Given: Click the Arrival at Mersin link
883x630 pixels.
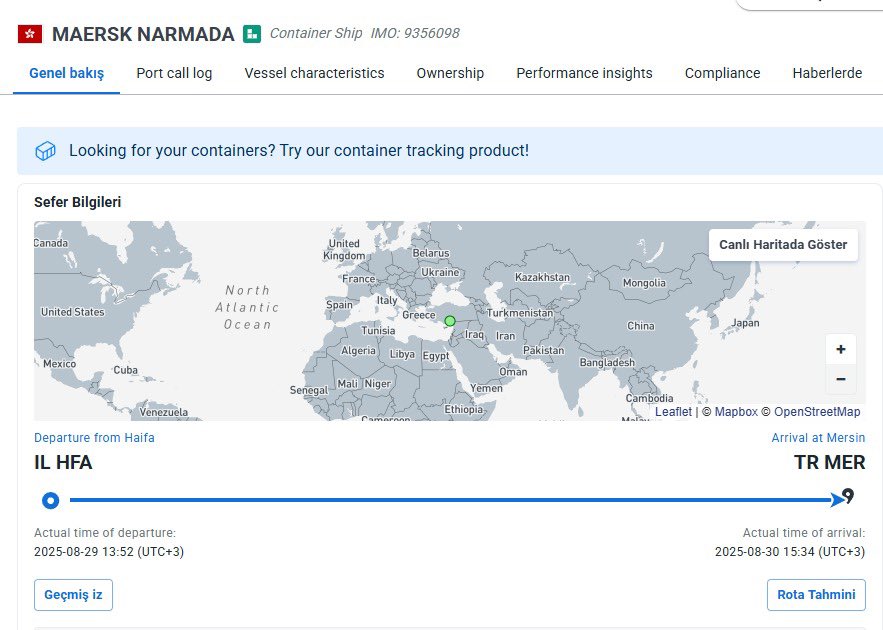Looking at the screenshot, I should coord(818,437).
